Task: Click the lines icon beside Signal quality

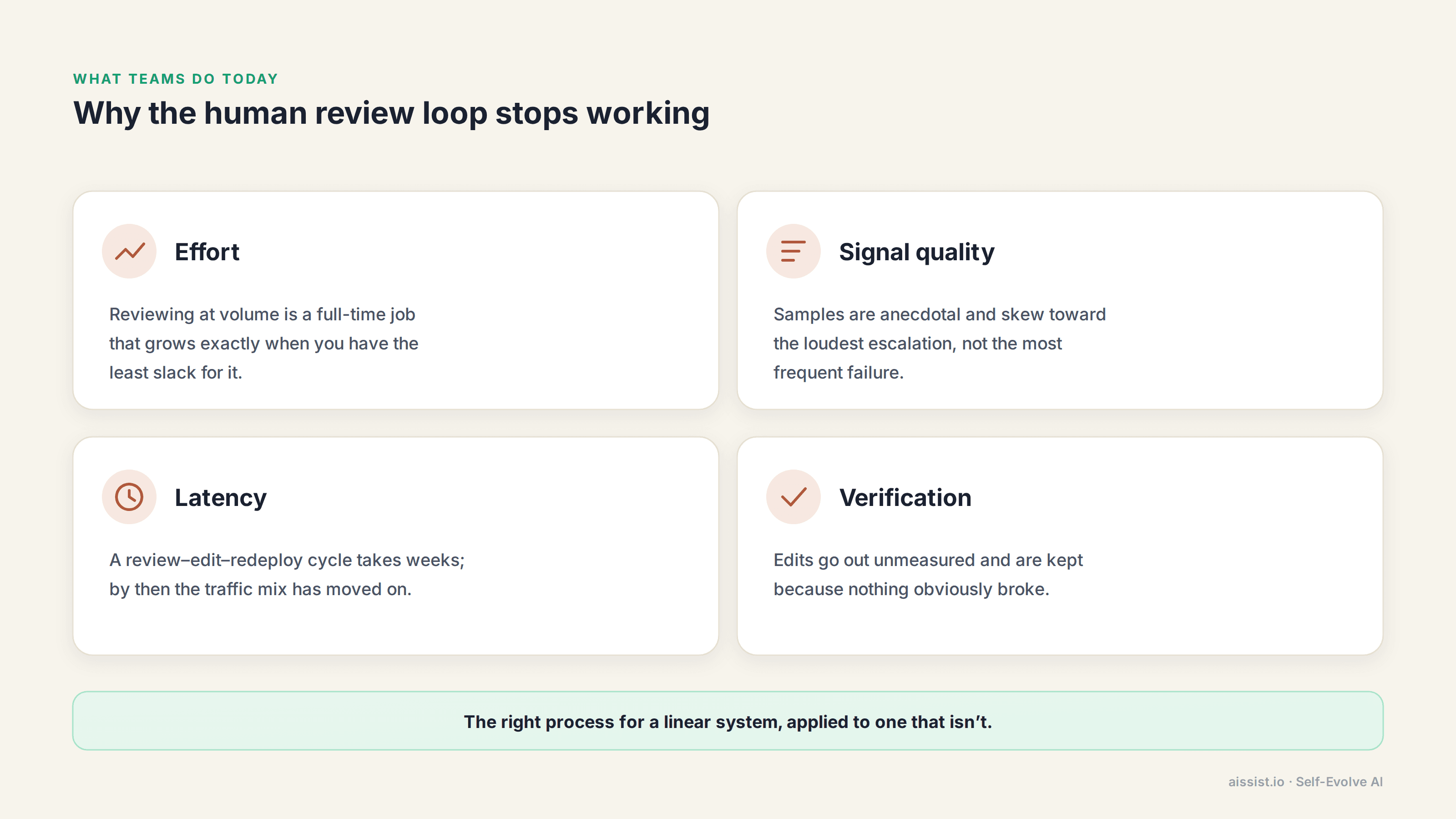Action: 793,251
